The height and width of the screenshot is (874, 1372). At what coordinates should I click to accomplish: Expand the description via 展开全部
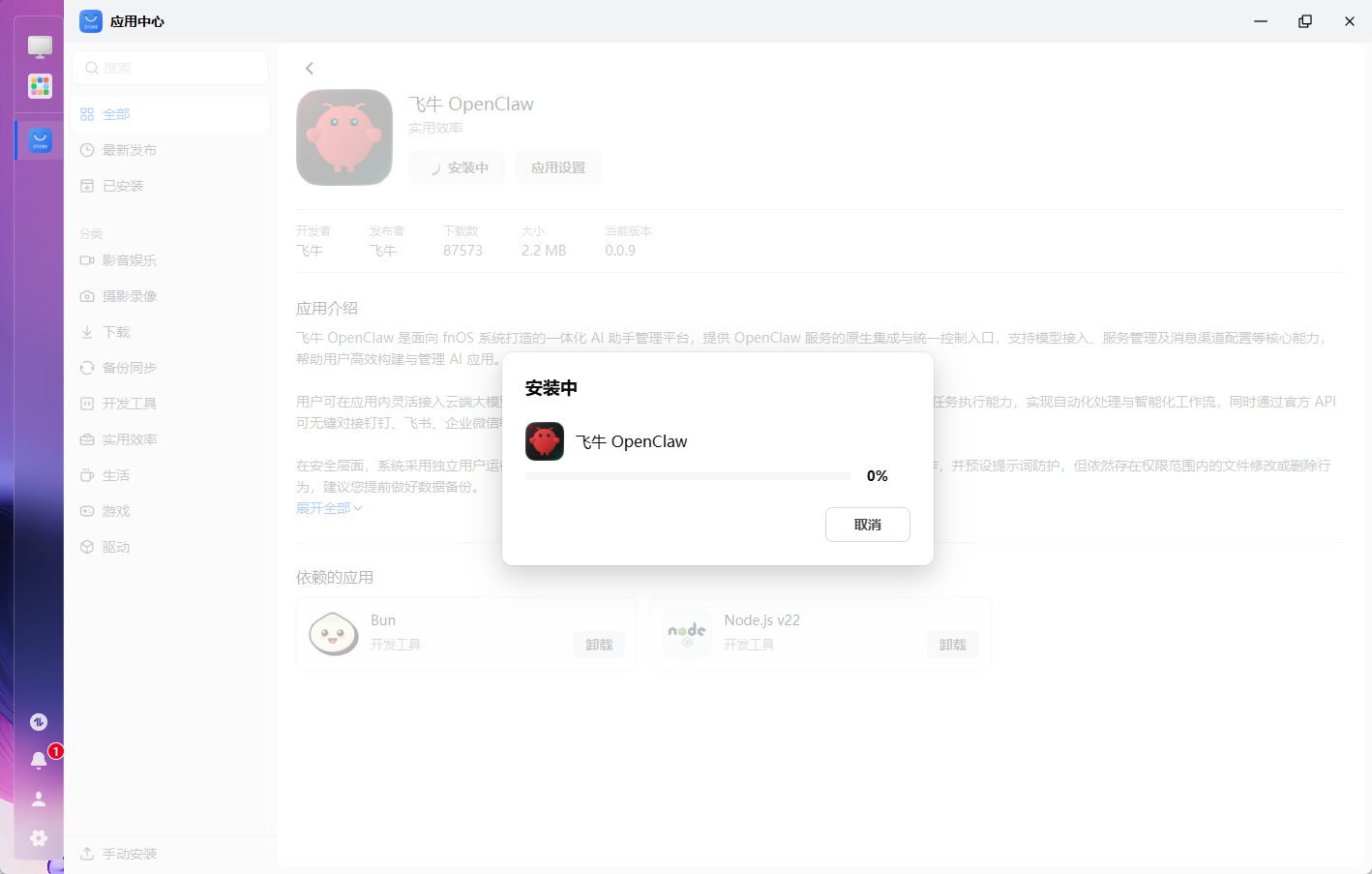coord(329,507)
